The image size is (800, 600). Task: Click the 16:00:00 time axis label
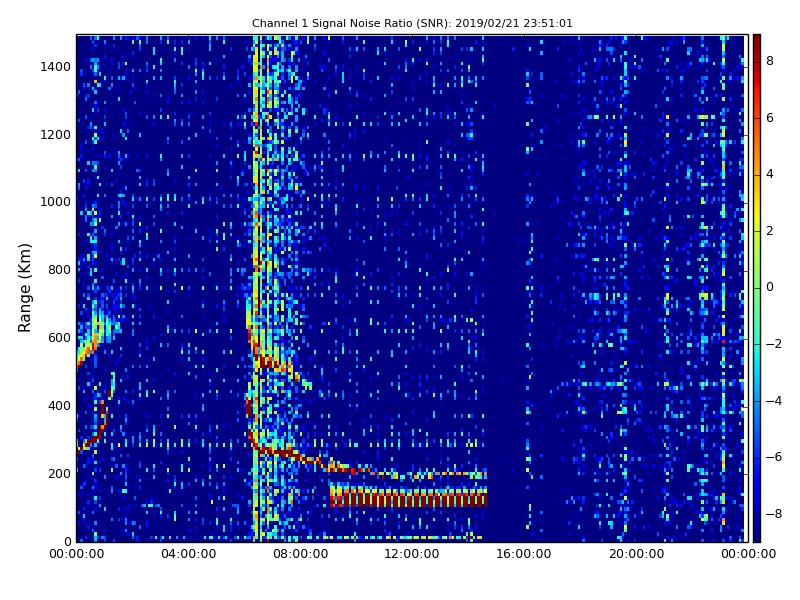point(524,554)
